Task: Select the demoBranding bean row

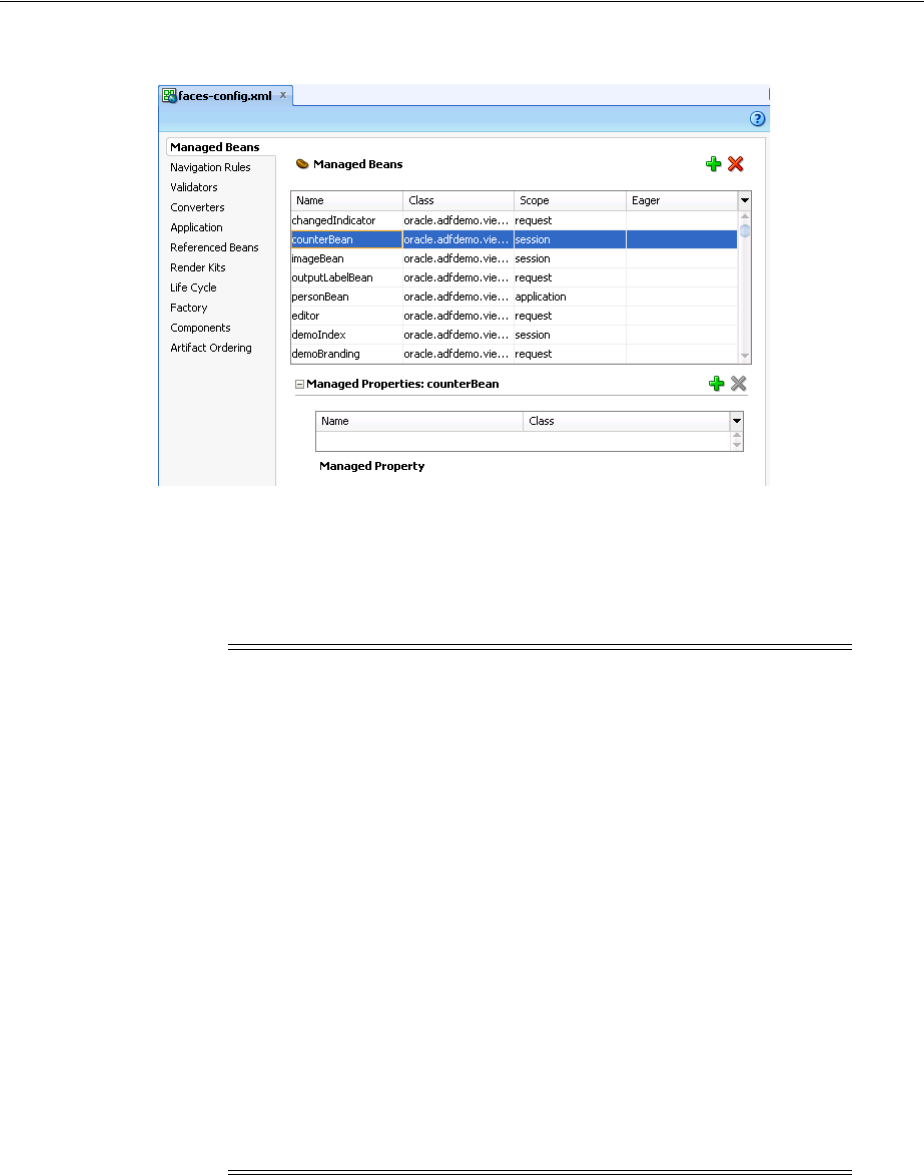Action: click(514, 354)
